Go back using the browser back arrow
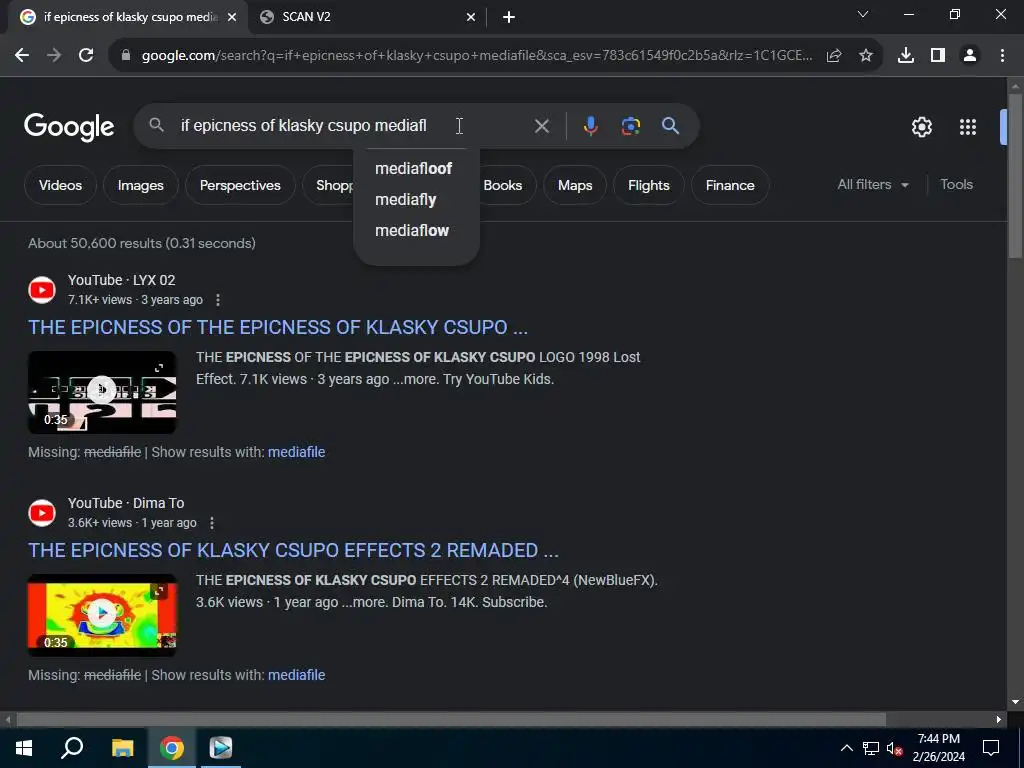 (x=22, y=56)
